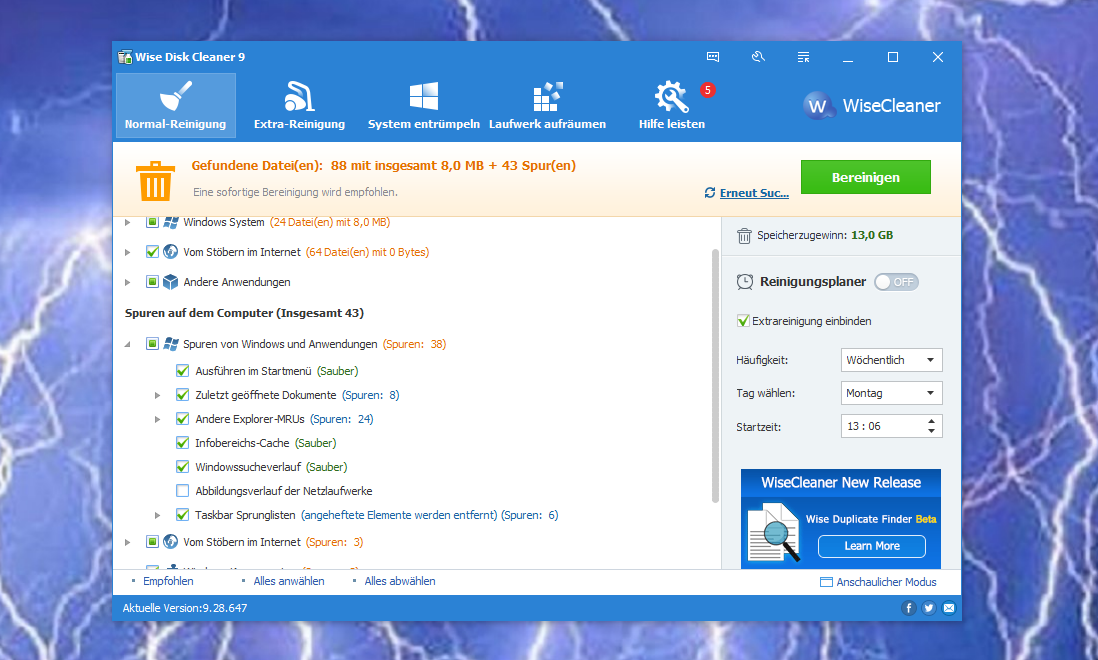Screen dimensions: 1098x660
Task: Click Alles abwählen
Action: (400, 581)
